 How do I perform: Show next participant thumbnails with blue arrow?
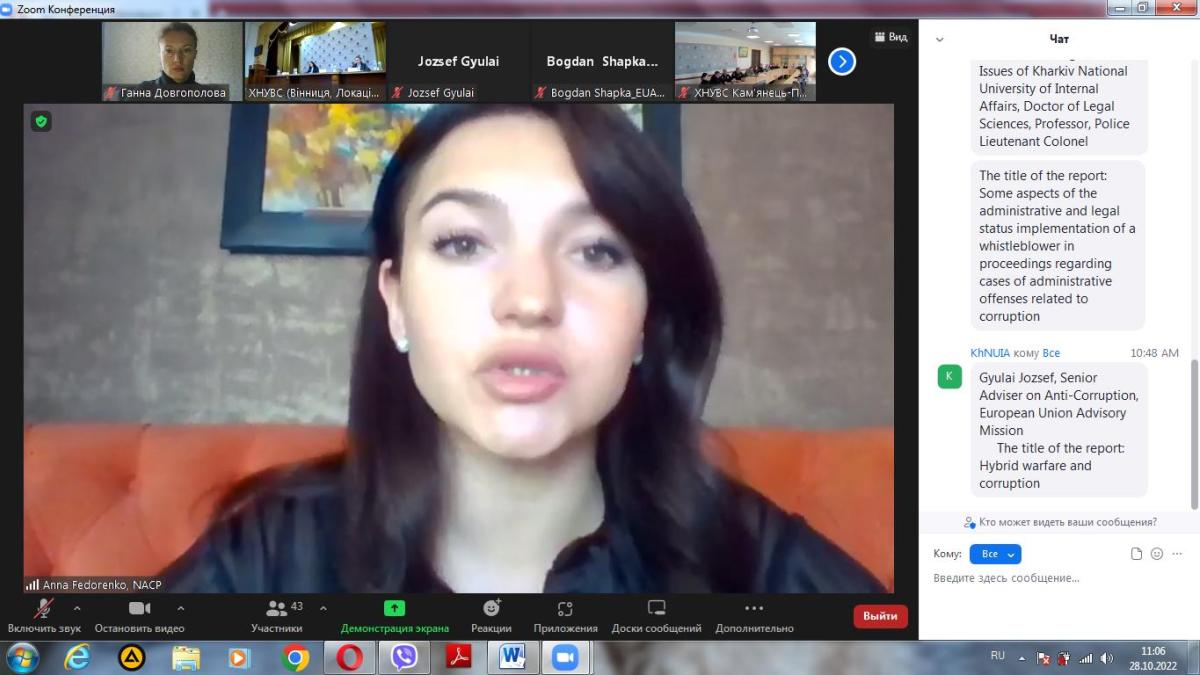click(842, 62)
